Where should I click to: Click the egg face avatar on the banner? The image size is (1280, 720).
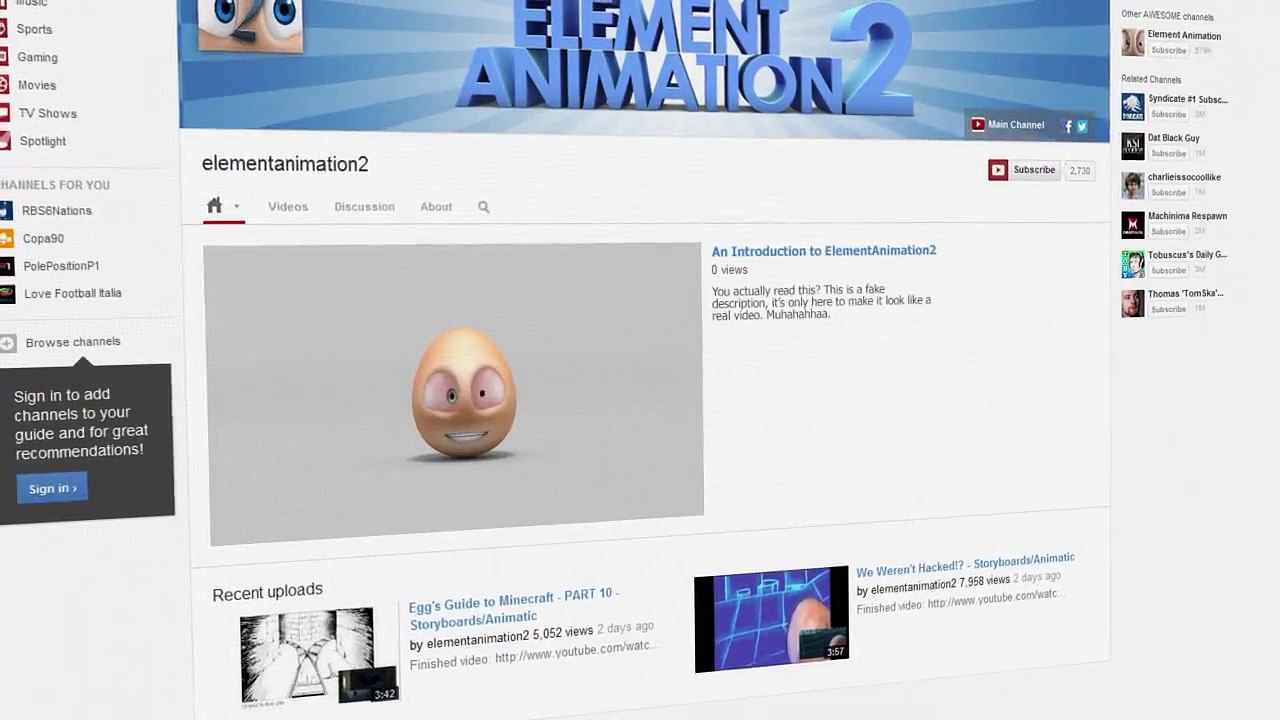[x=250, y=24]
